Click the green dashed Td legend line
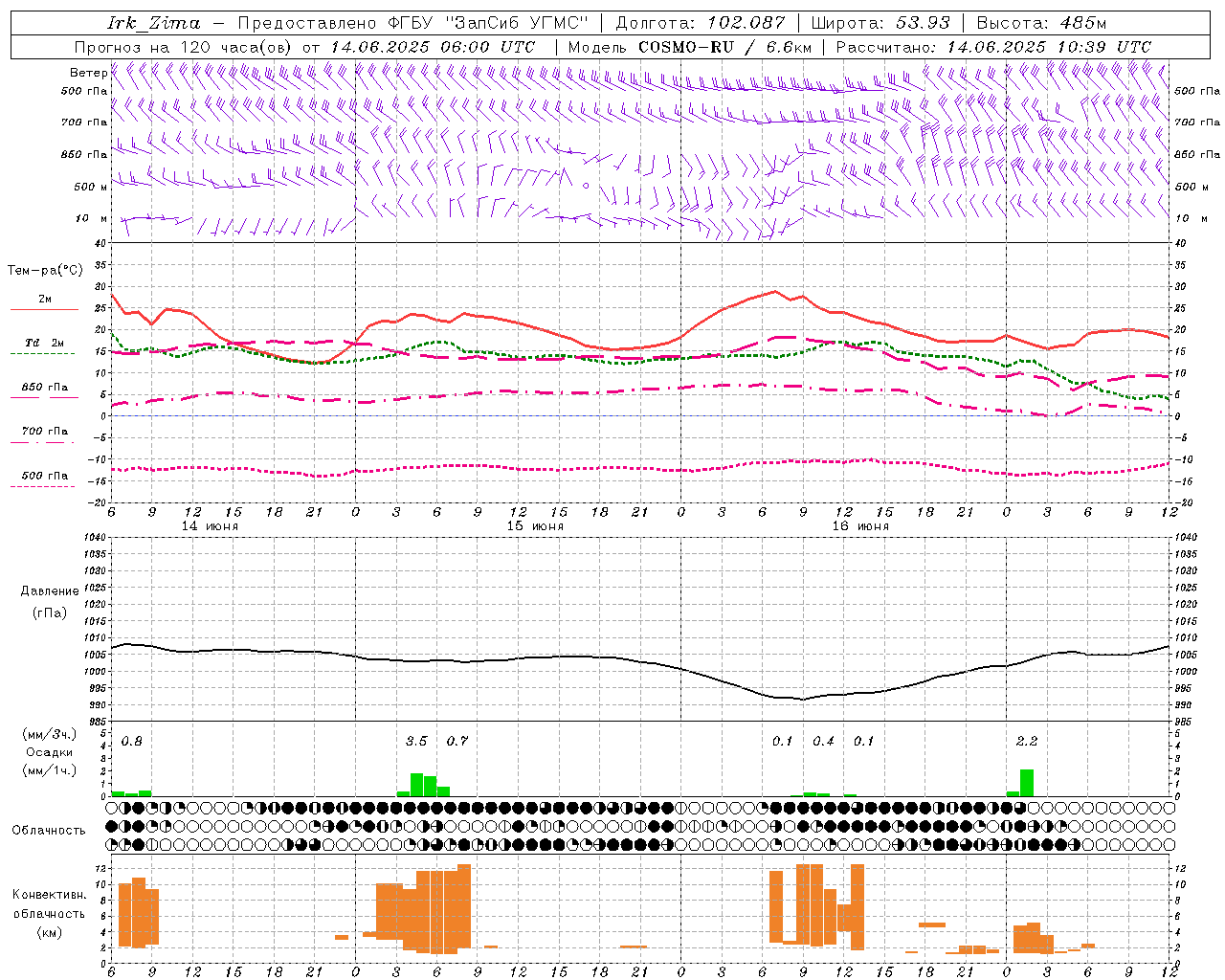 pyautogui.click(x=42, y=353)
